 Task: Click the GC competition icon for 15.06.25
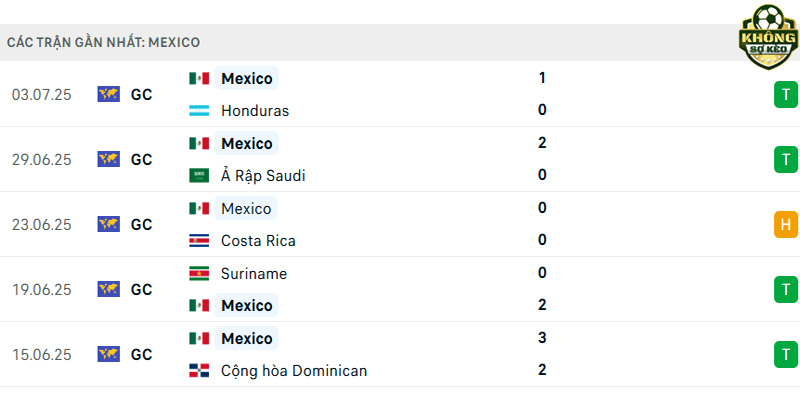click(109, 354)
